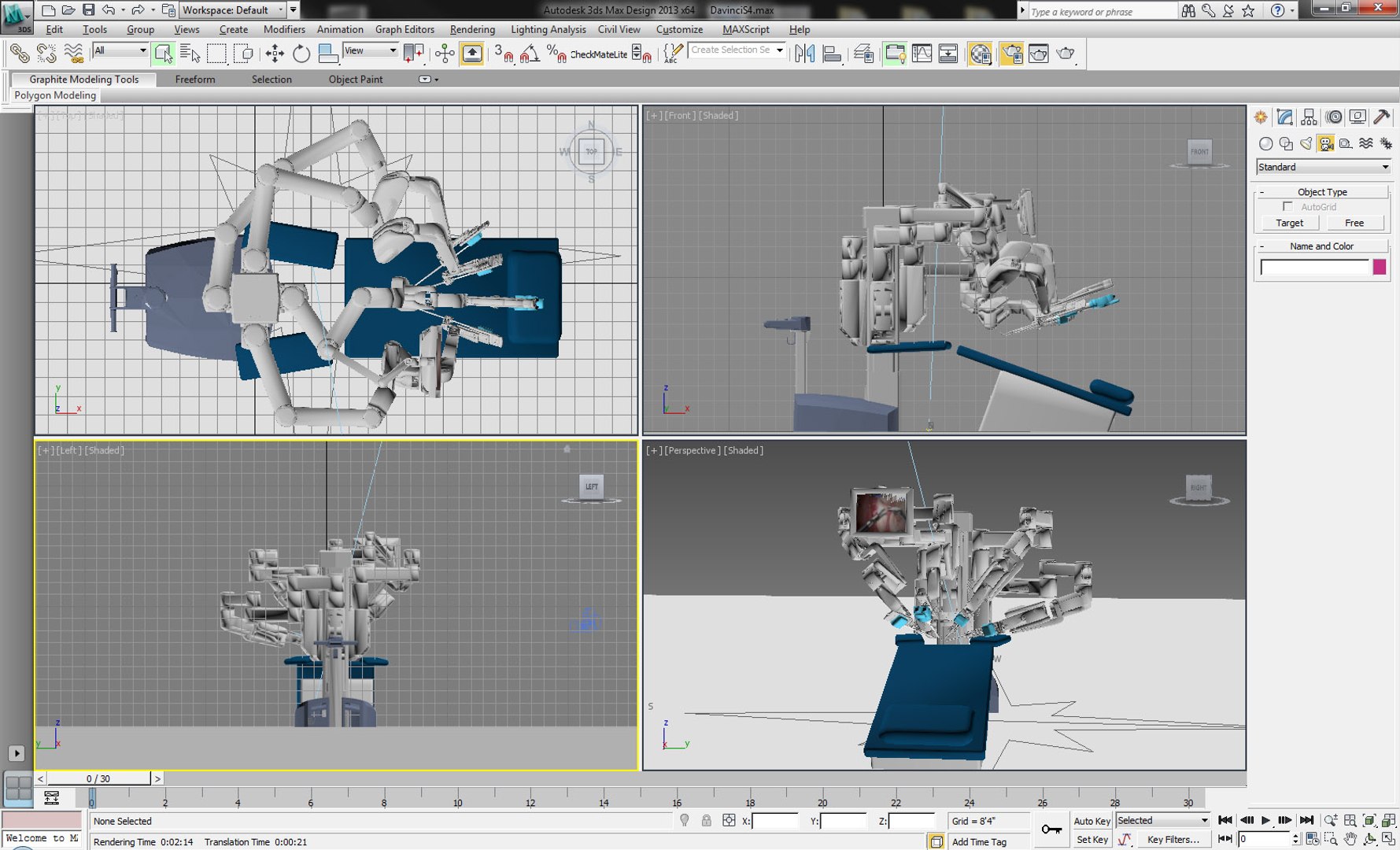Expand quick access toolbar customize arrow
Image resolution: width=1400 pixels, height=850 pixels.
(x=294, y=10)
